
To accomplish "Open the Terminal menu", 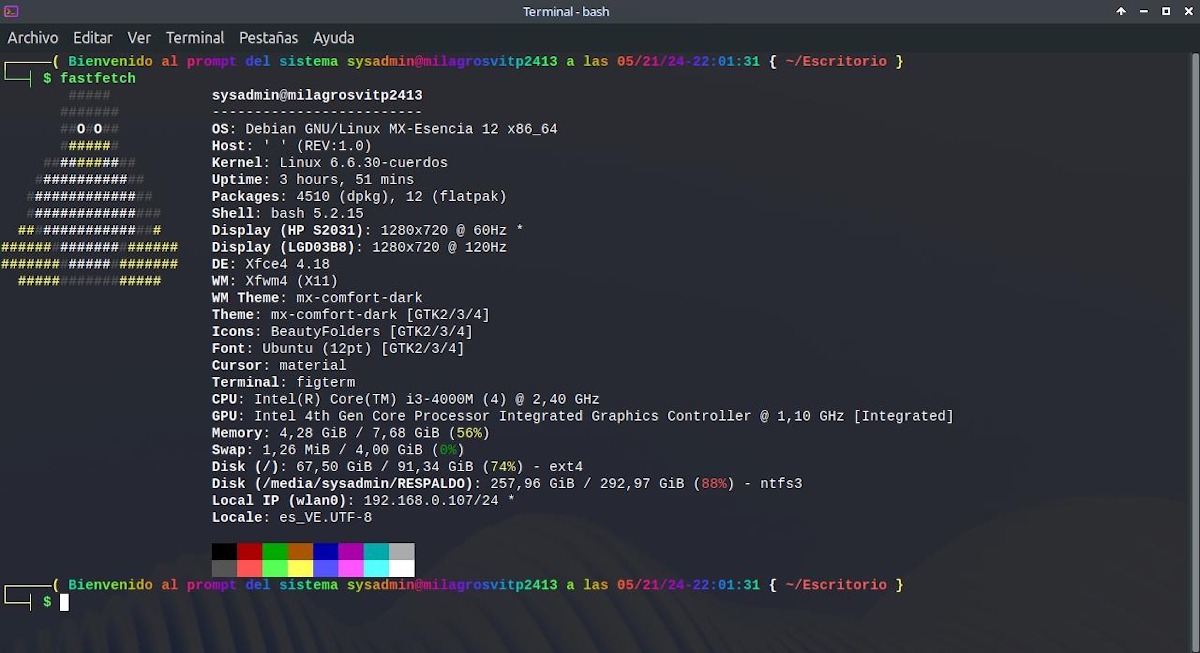I will tap(195, 38).
